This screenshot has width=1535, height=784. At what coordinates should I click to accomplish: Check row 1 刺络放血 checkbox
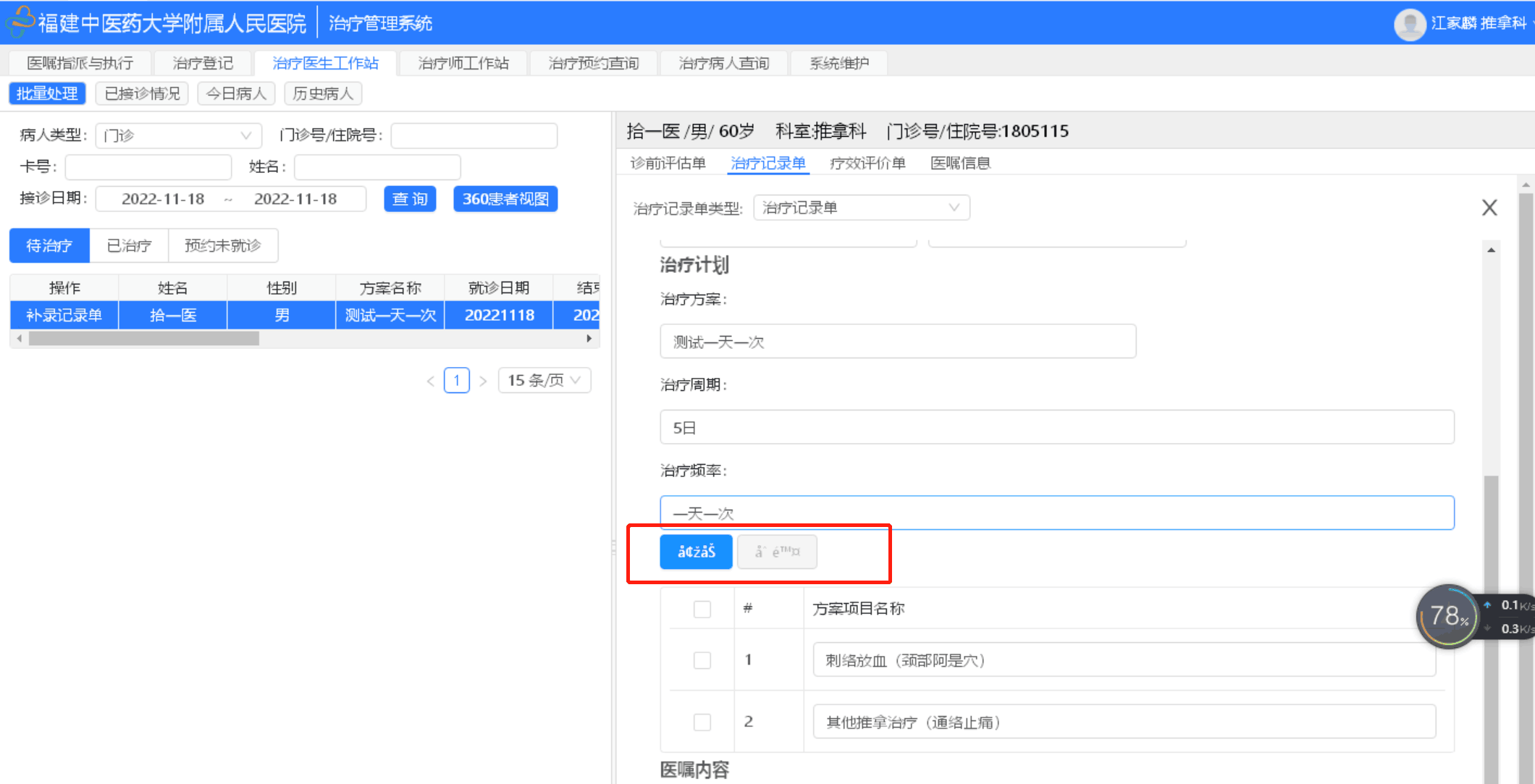pyautogui.click(x=702, y=660)
